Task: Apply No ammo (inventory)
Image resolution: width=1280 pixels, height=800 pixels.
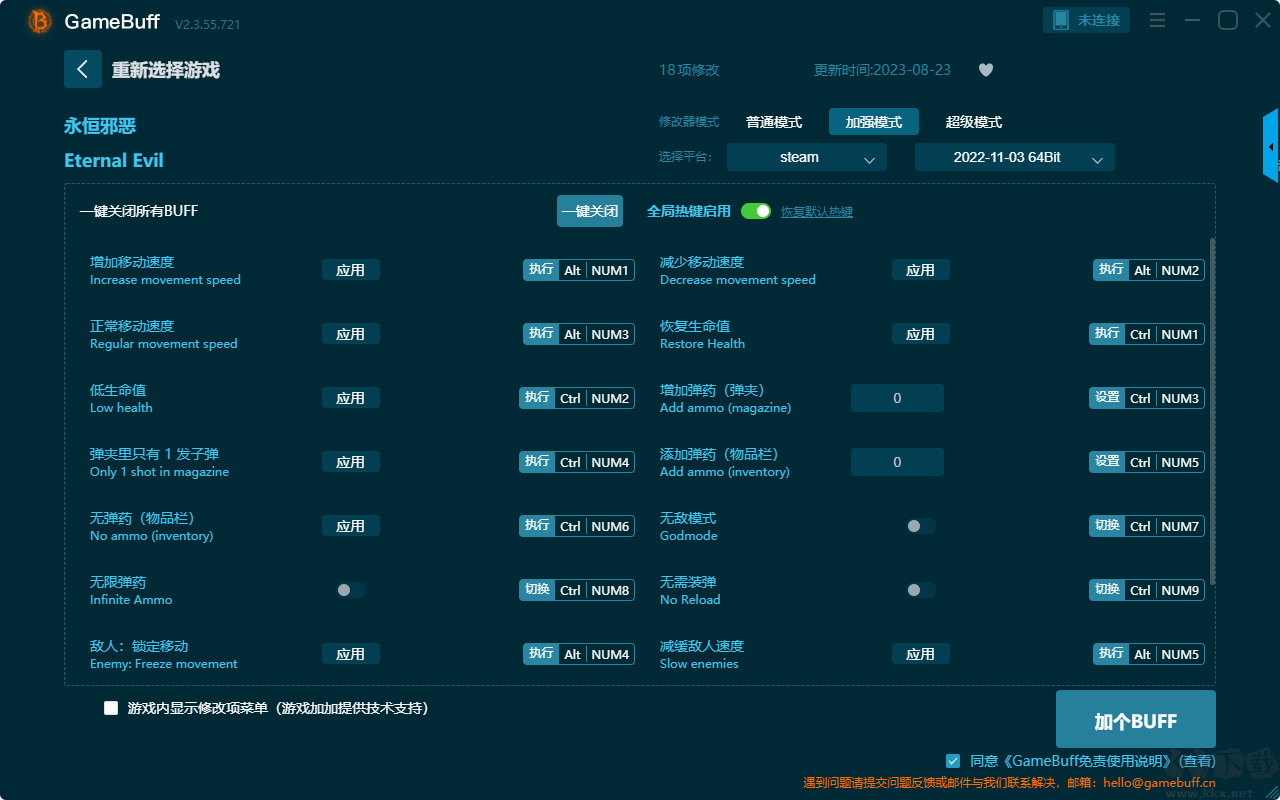Action: 351,526
